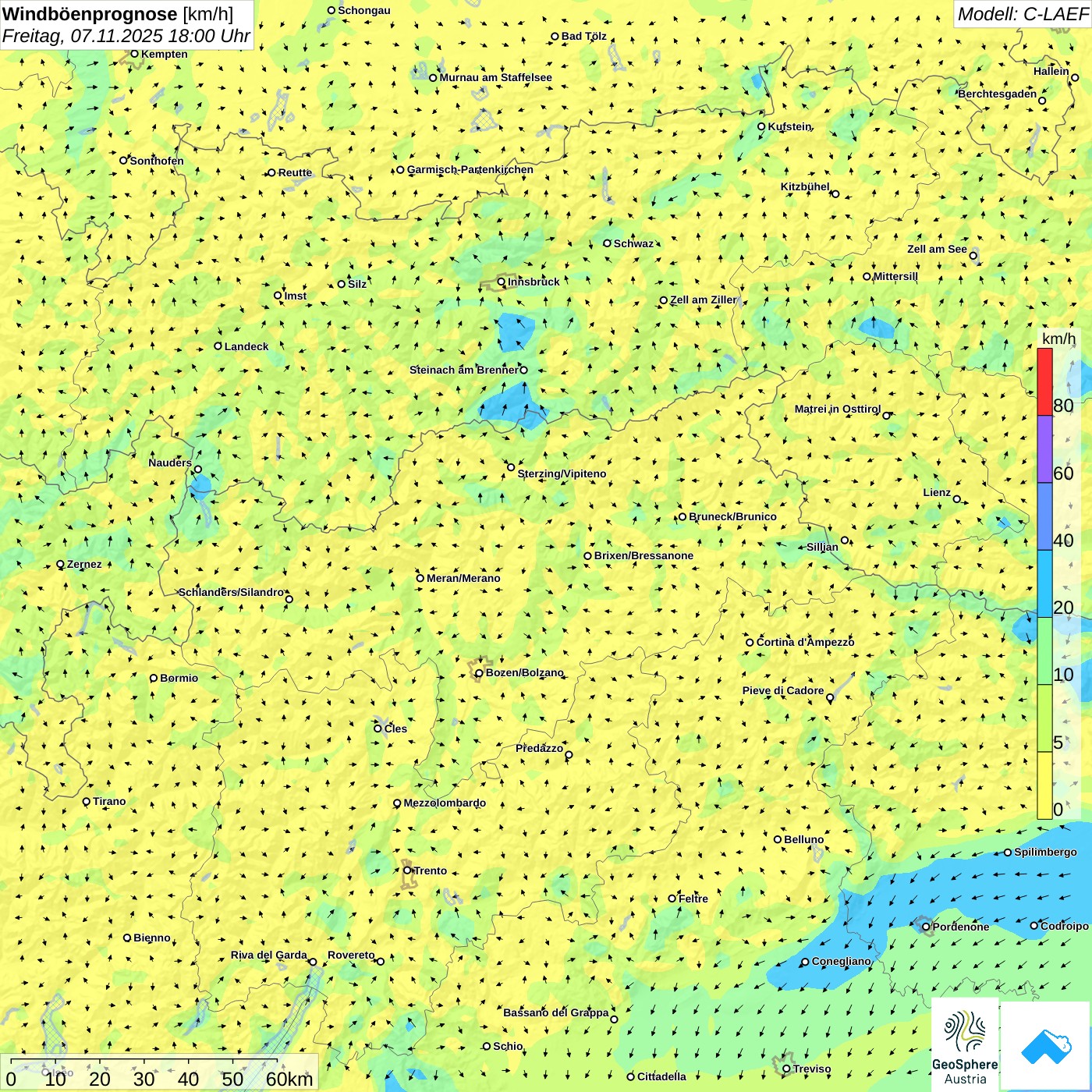Screen dimensions: 1092x1092
Task: Click the Codroipo label
Action: point(1065,926)
